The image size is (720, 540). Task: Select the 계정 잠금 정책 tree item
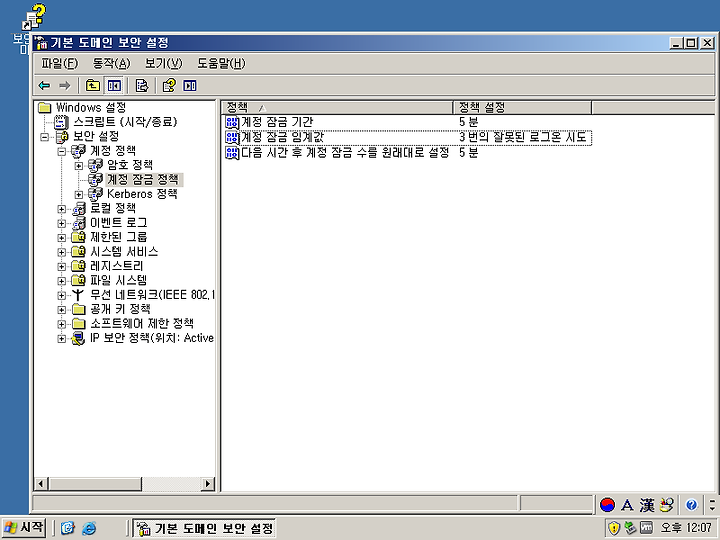click(144, 180)
